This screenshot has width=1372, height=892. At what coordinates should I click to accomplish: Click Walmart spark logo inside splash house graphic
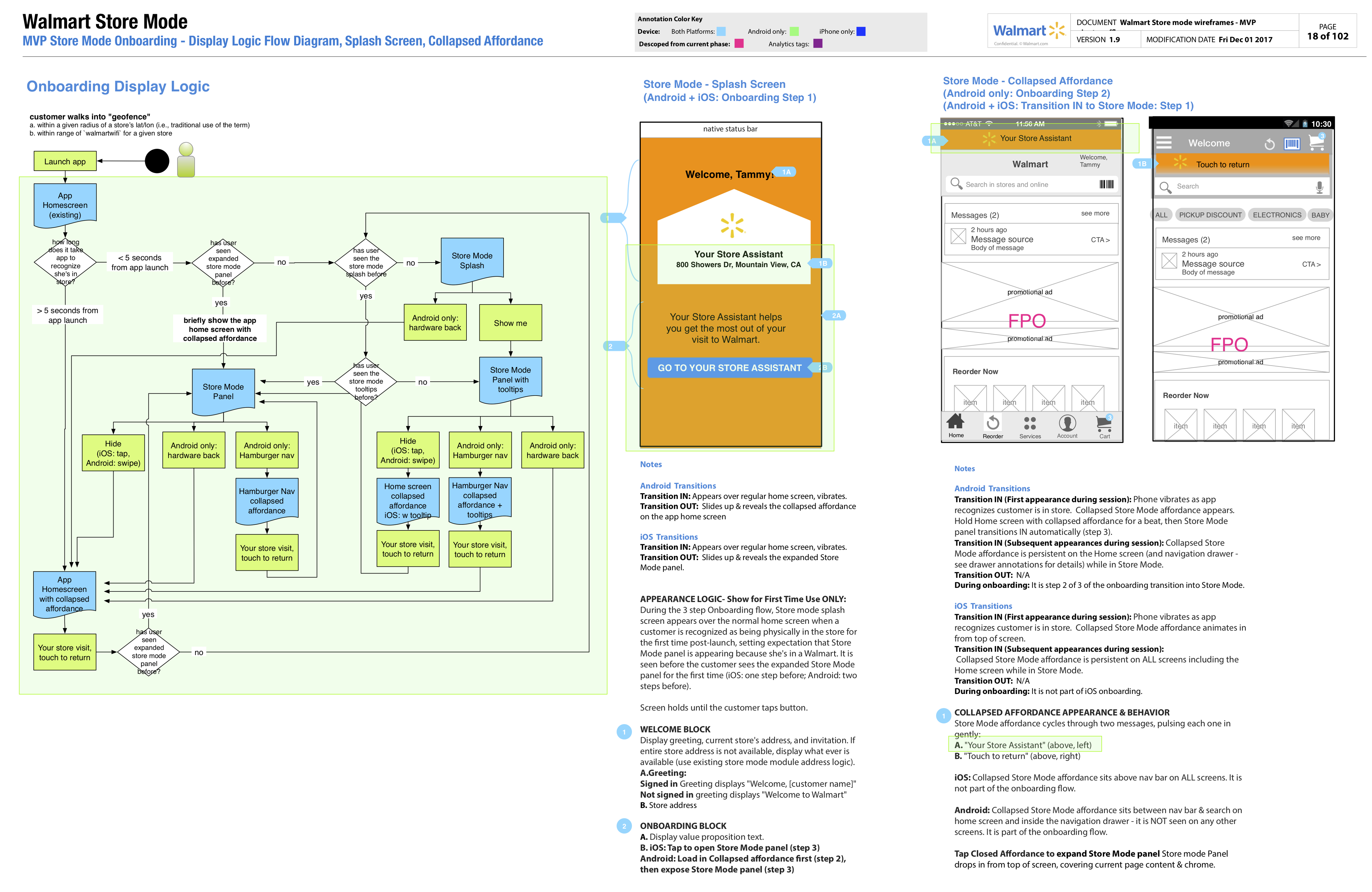click(732, 225)
